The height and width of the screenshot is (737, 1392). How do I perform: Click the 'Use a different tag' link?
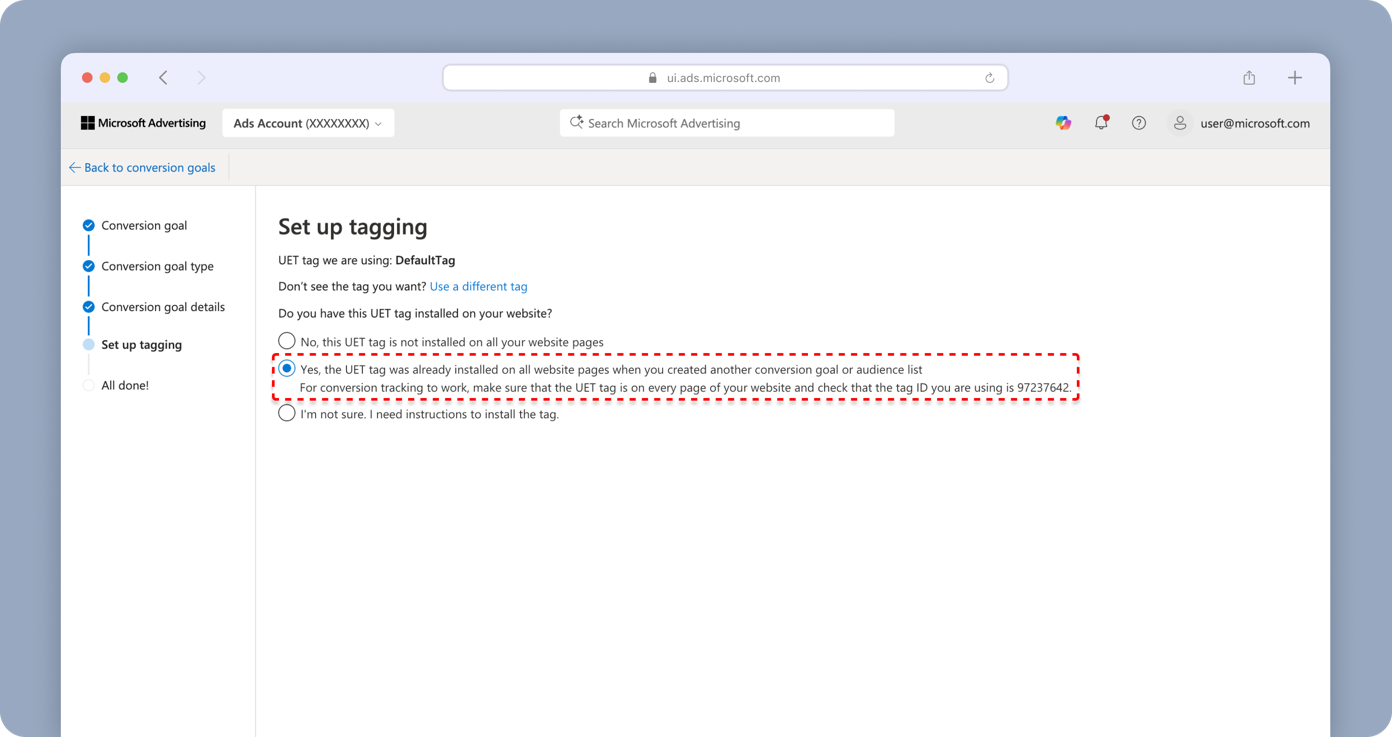(x=478, y=287)
